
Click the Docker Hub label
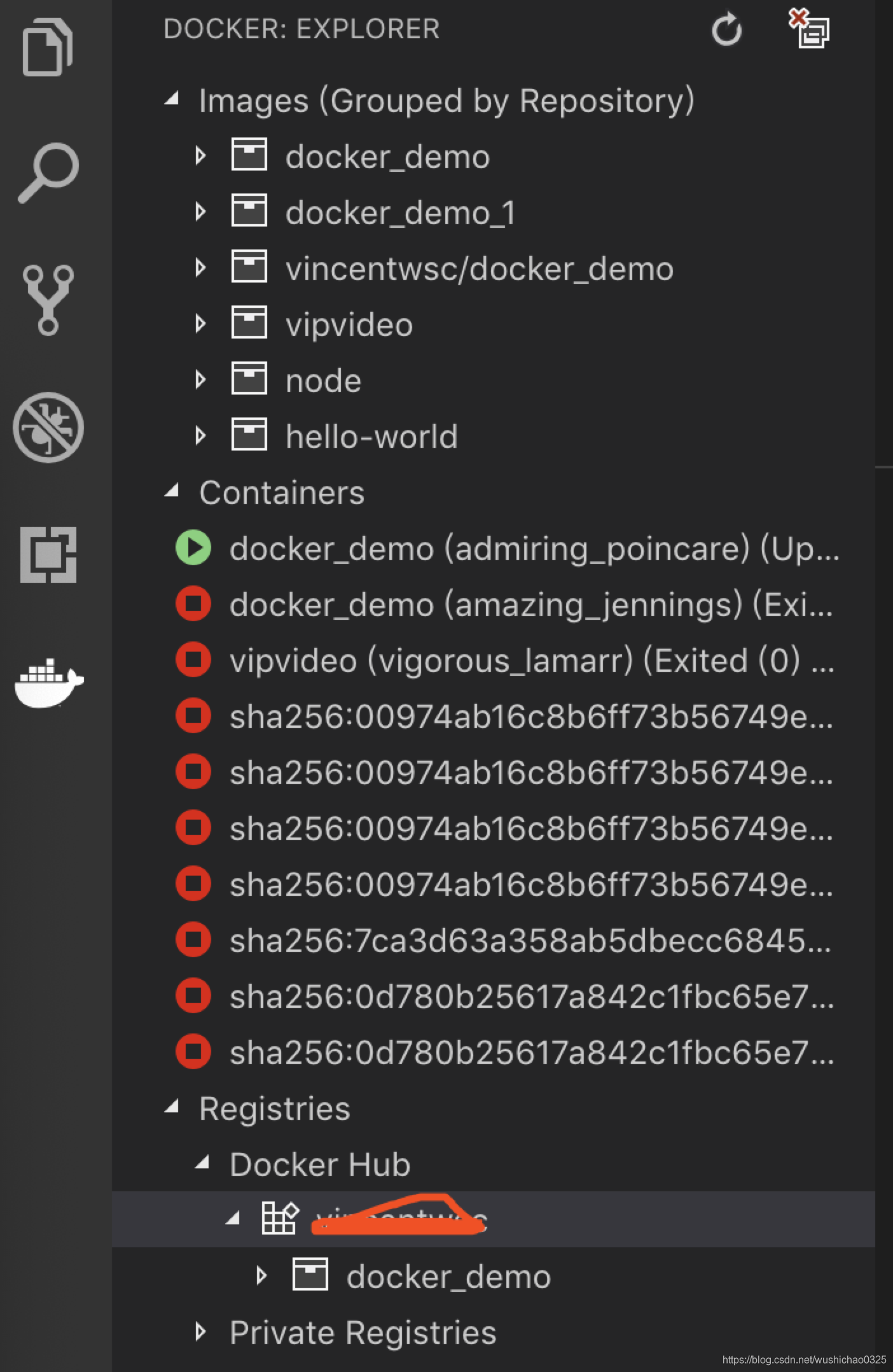pos(320,1165)
